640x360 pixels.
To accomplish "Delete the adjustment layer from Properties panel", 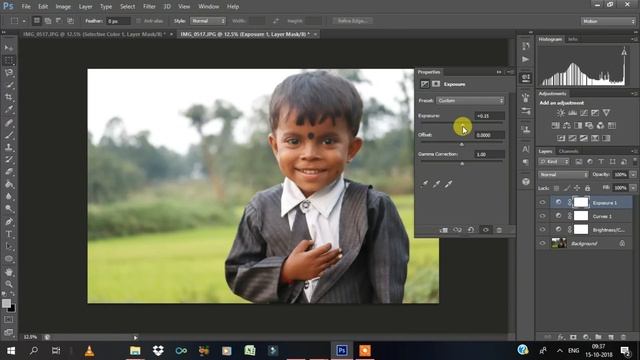I will tap(499, 230).
